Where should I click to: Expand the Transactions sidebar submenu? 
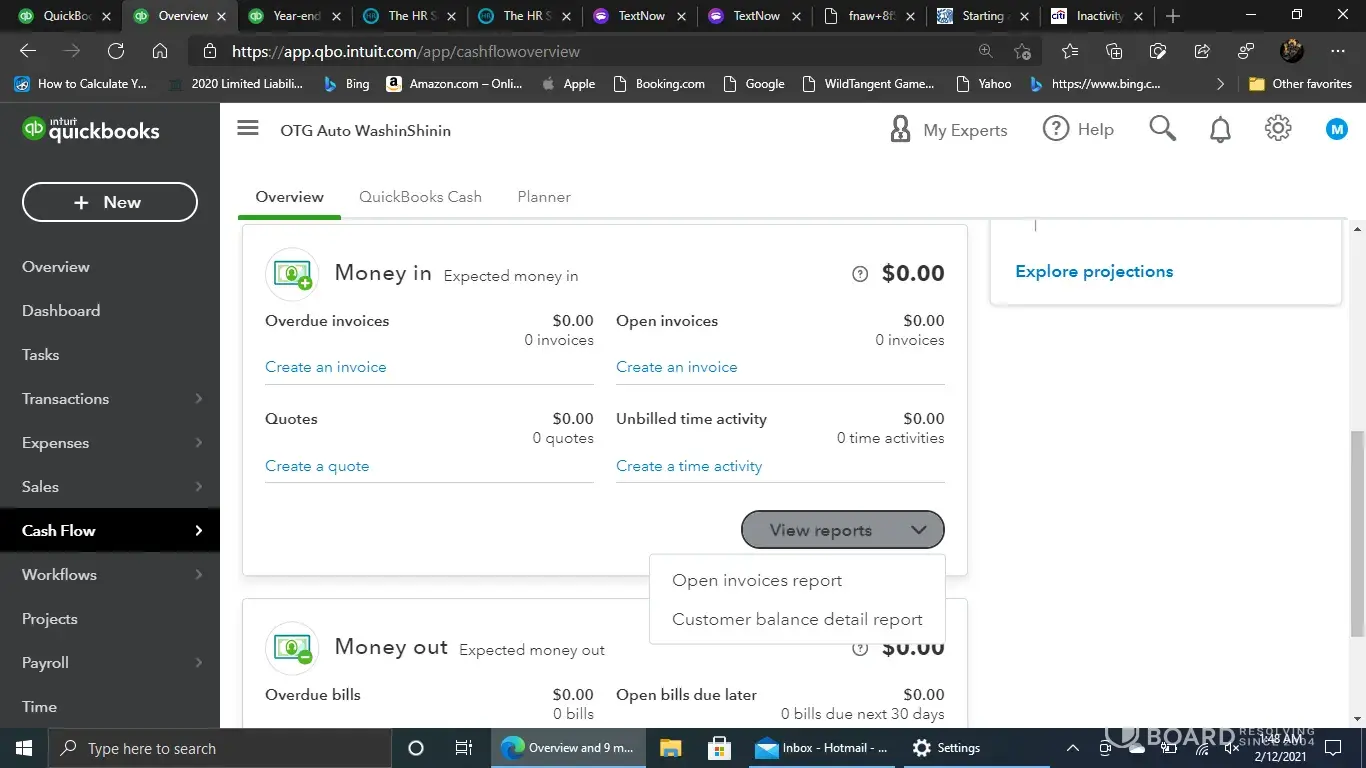(198, 399)
